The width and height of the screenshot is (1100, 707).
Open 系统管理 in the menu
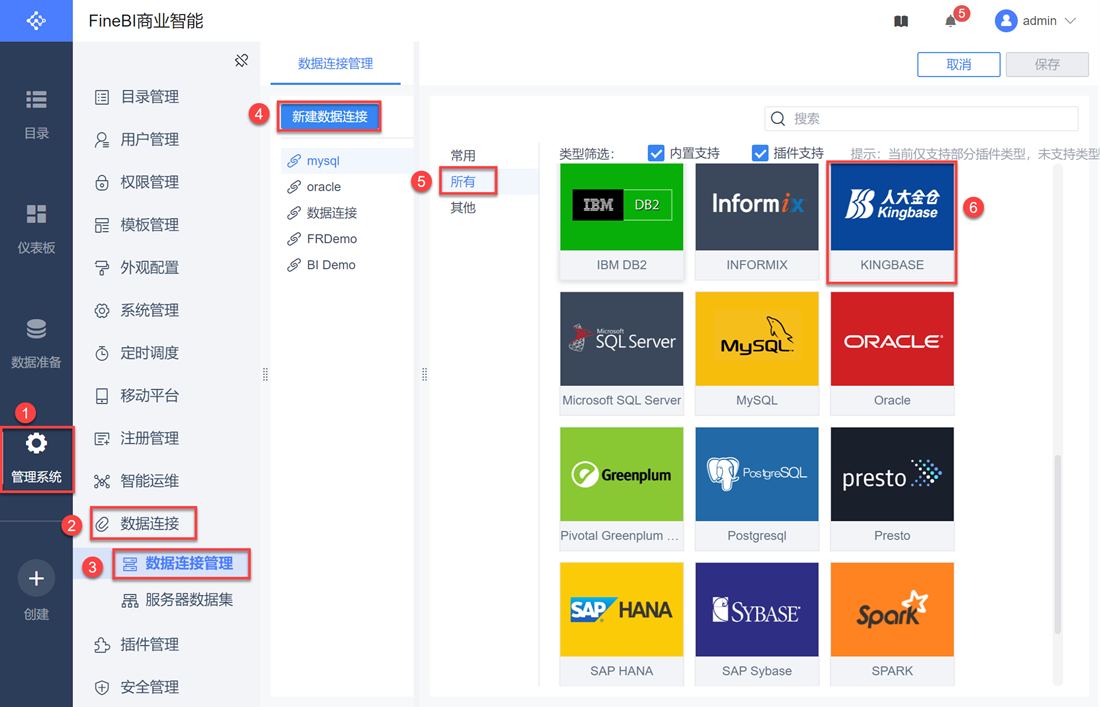(149, 311)
